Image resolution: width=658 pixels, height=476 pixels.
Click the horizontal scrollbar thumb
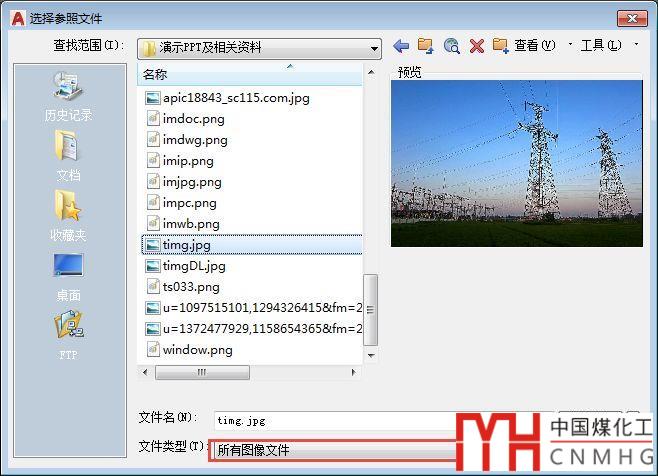tap(202, 372)
